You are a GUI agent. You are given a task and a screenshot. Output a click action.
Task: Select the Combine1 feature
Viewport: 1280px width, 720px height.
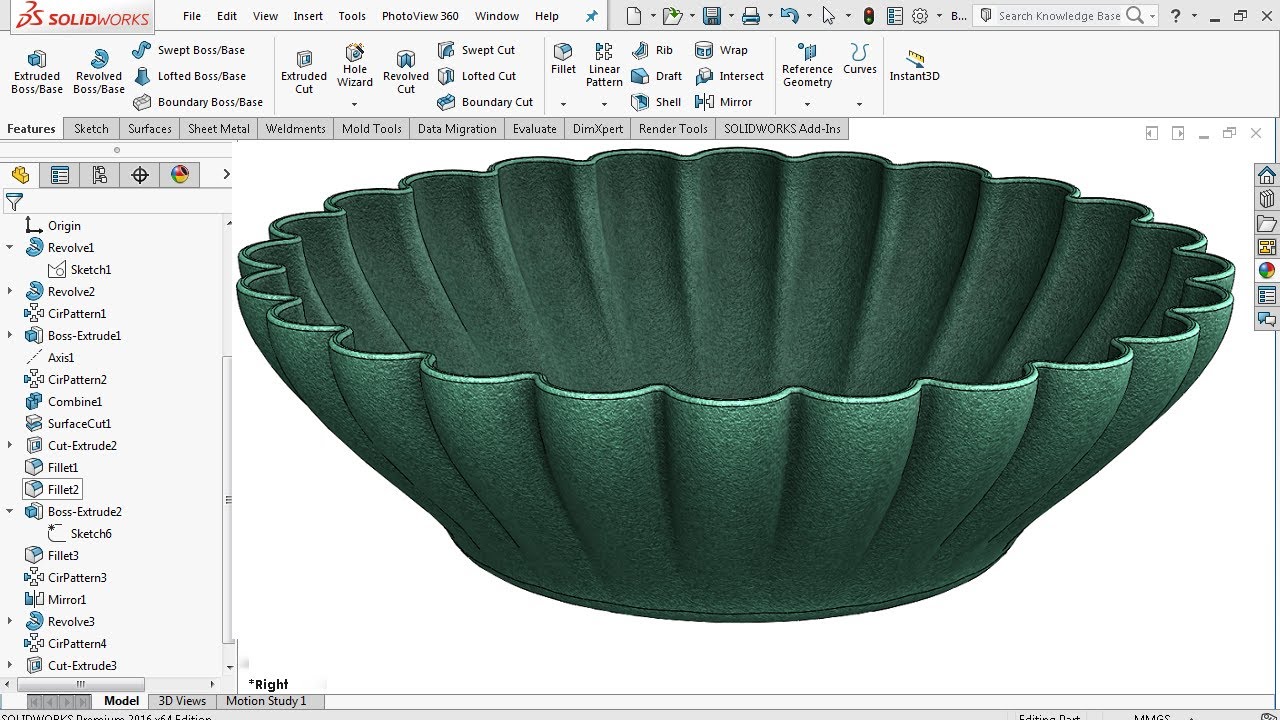pyautogui.click(x=63, y=402)
